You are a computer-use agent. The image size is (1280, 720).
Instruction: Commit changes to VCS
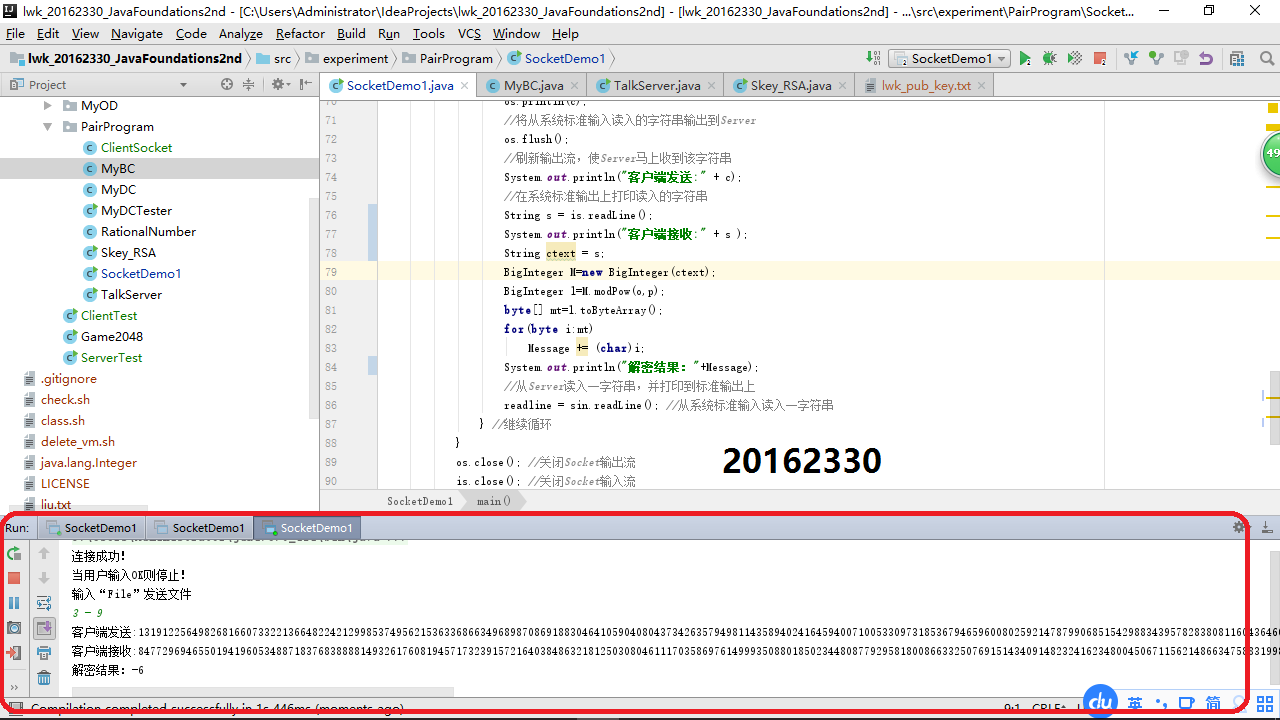(x=1156, y=58)
